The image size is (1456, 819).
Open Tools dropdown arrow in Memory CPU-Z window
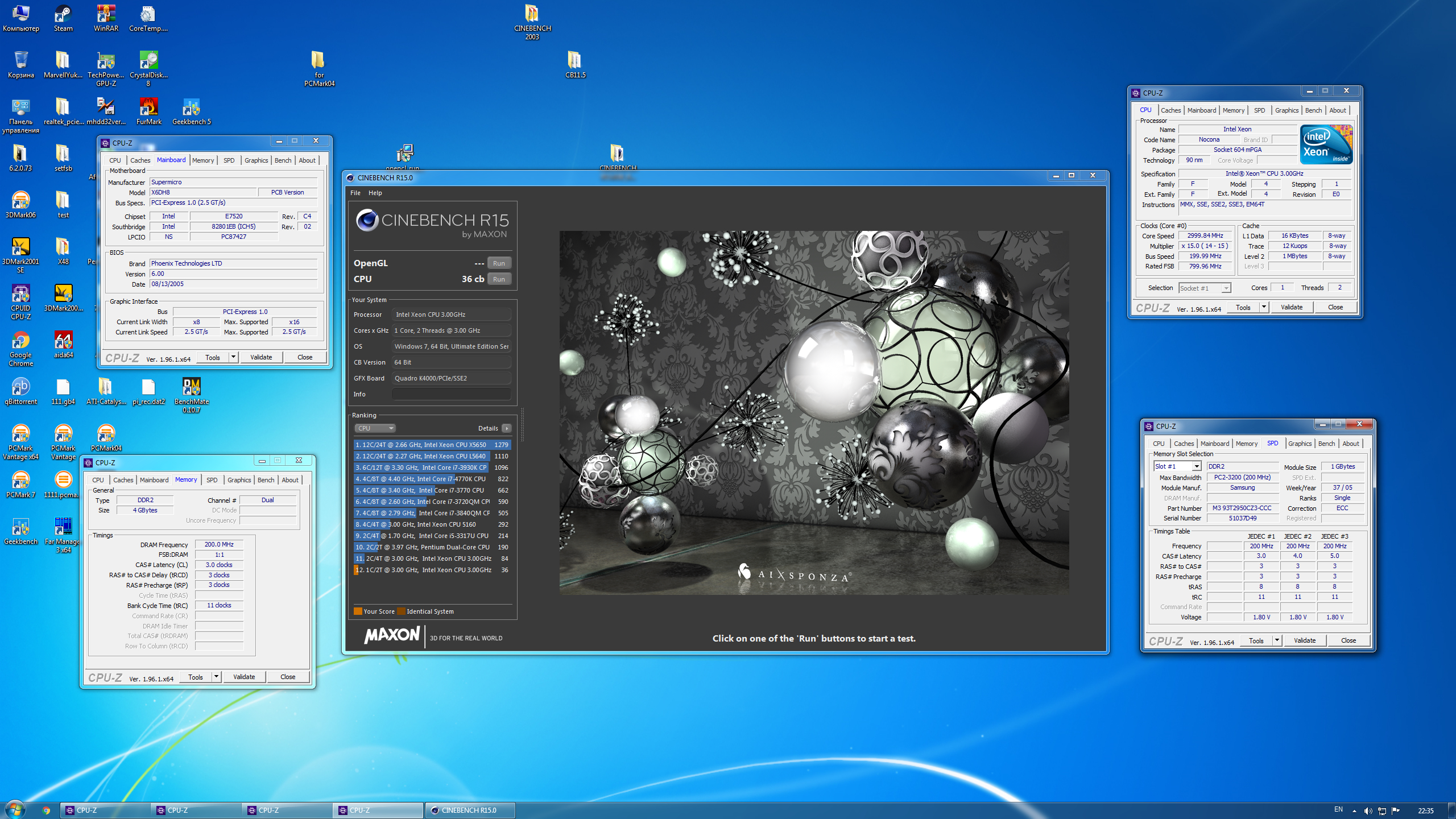(216, 677)
